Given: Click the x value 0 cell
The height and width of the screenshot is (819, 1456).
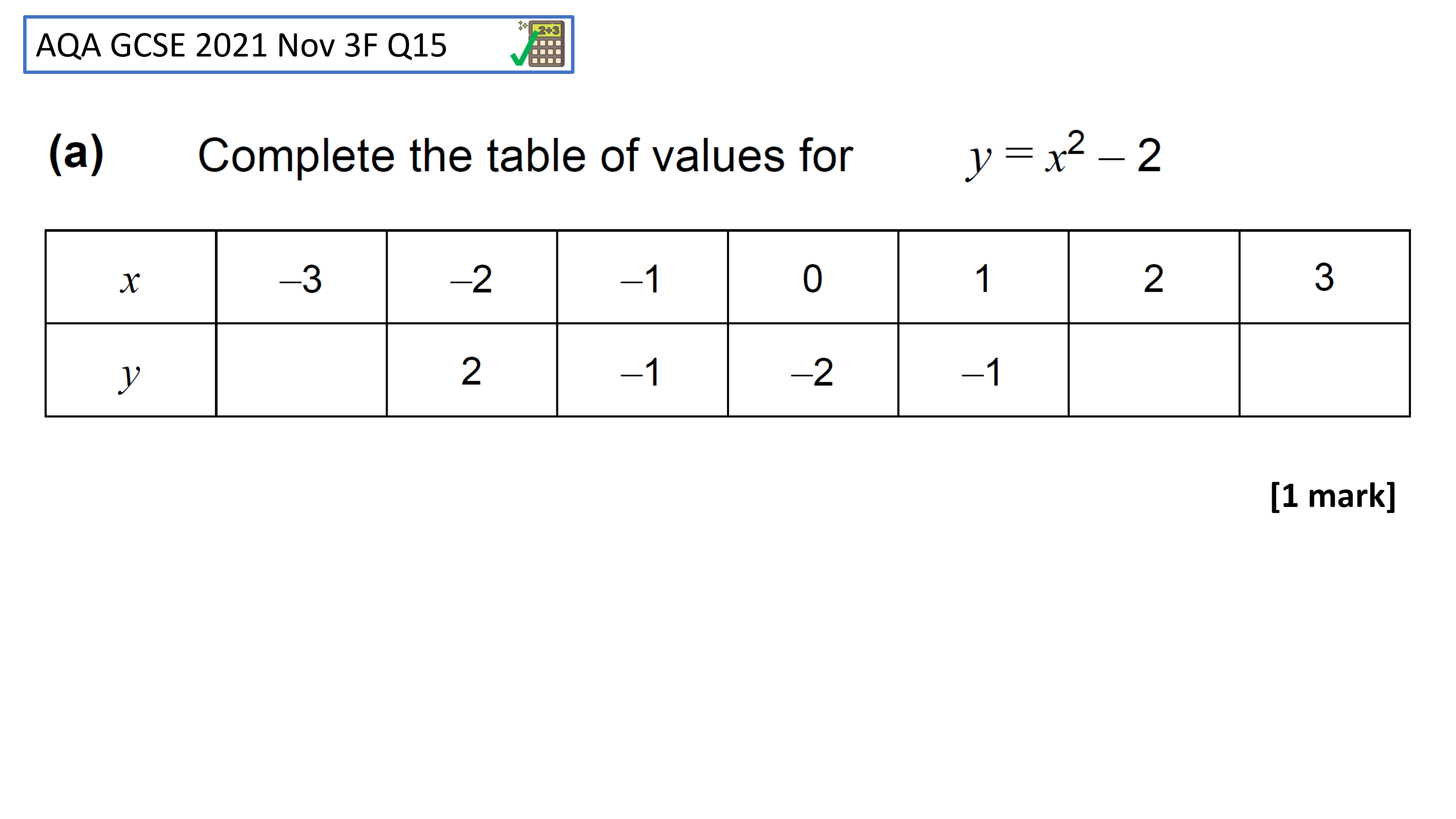Looking at the screenshot, I should tap(813, 277).
